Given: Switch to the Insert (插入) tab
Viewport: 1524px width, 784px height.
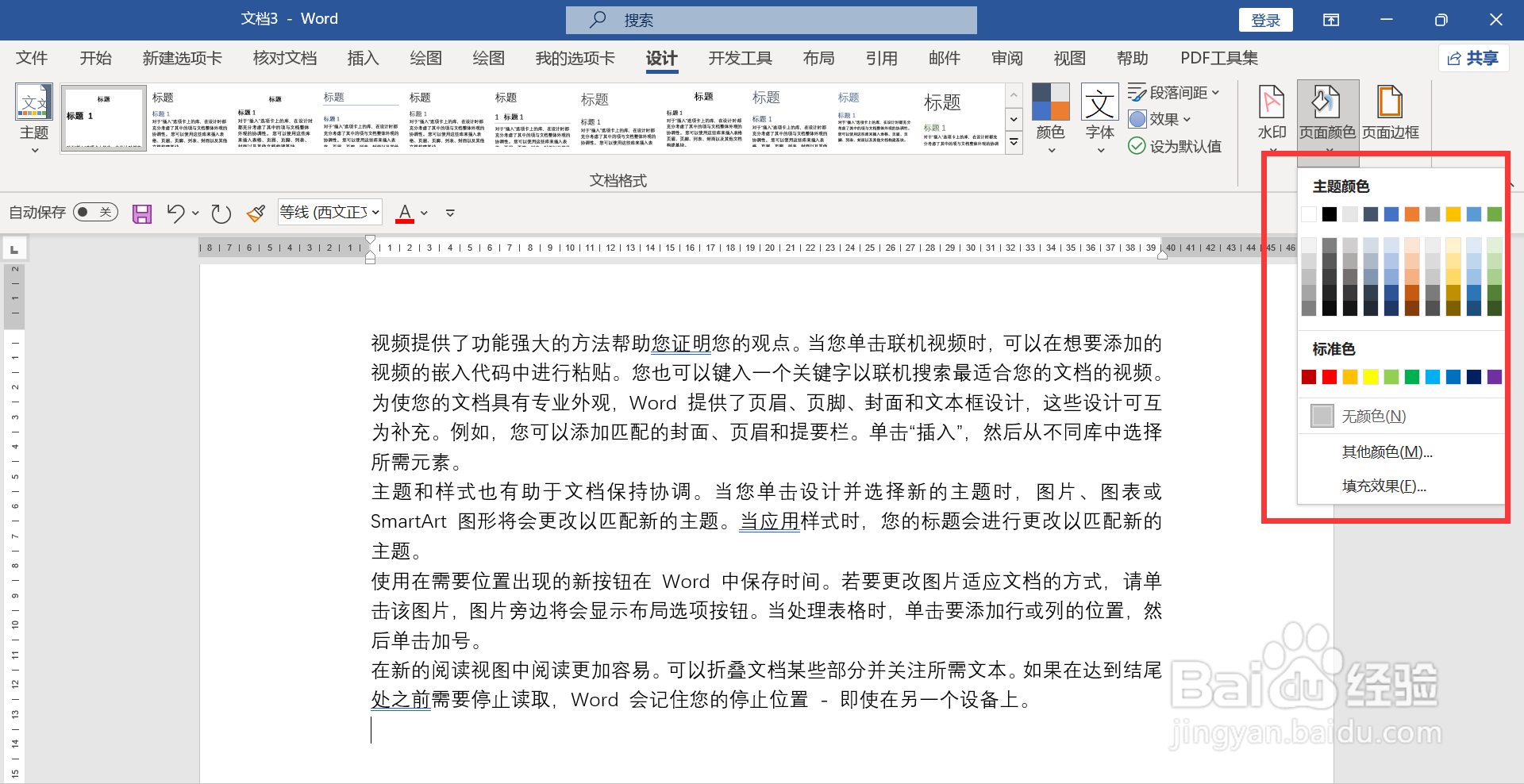Looking at the screenshot, I should [364, 58].
